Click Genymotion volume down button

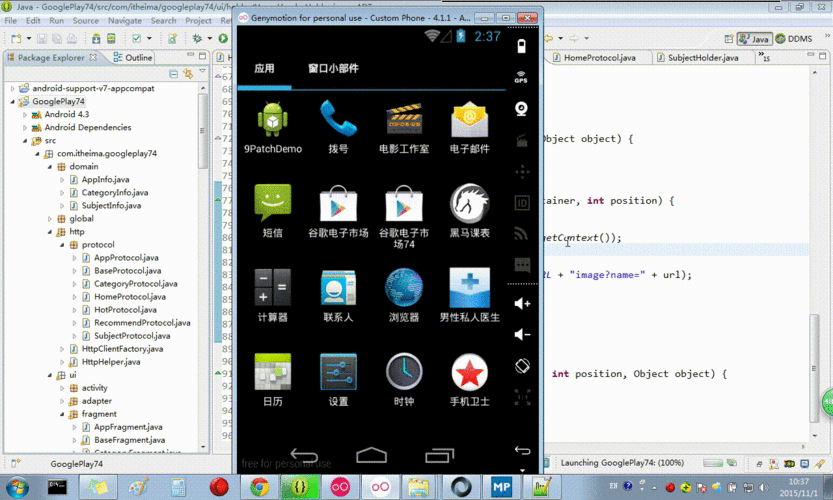click(522, 334)
